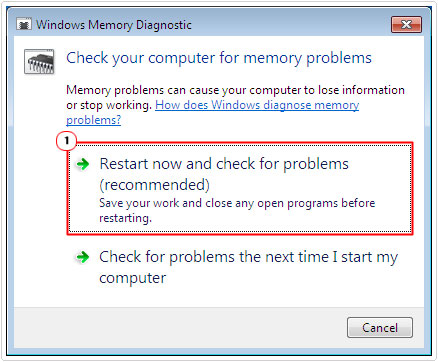Screen dimensions: 438x362
Task: Click the word 'restarting.' in first option
Action: [125, 218]
